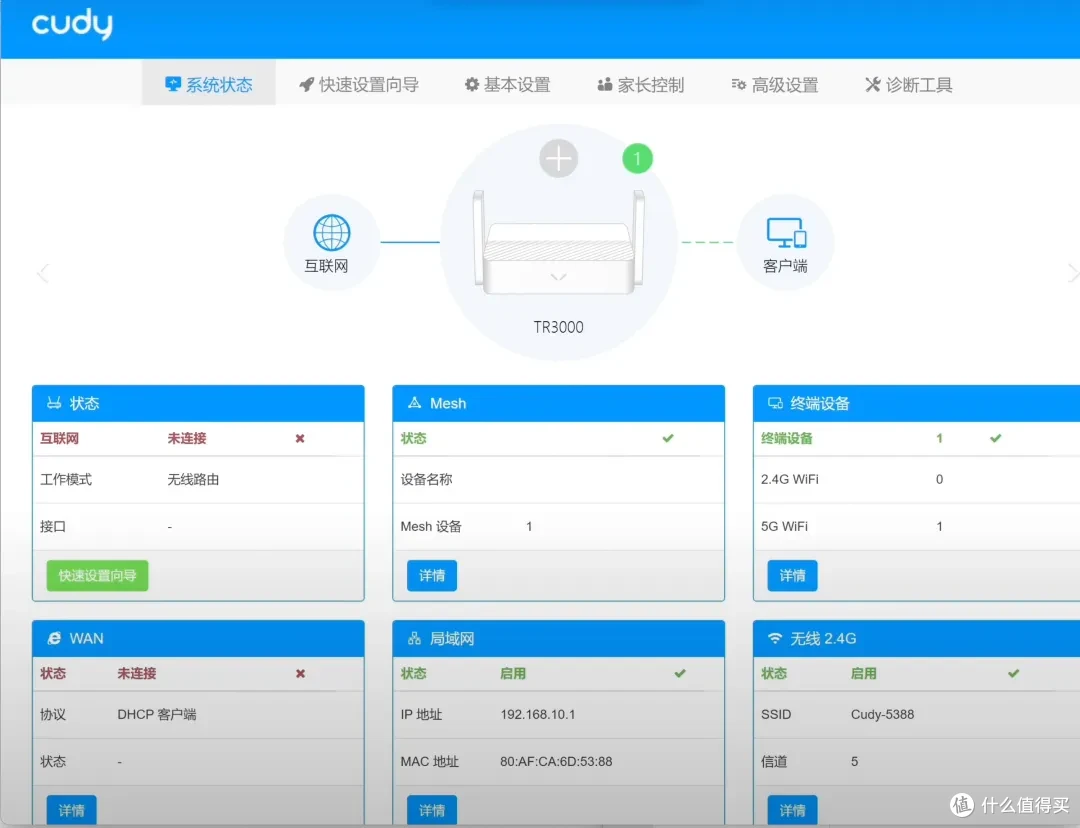Click the green check in 无线 2.4G 状态 row
Screen dimensions: 1080x828
(1013, 673)
